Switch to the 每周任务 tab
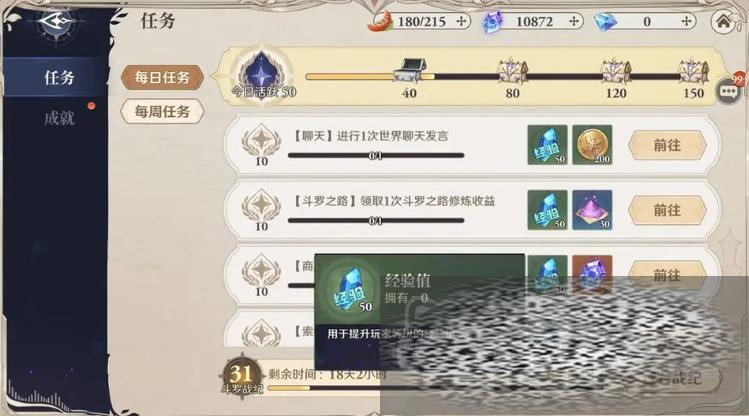The width and height of the screenshot is (749, 416). click(162, 112)
